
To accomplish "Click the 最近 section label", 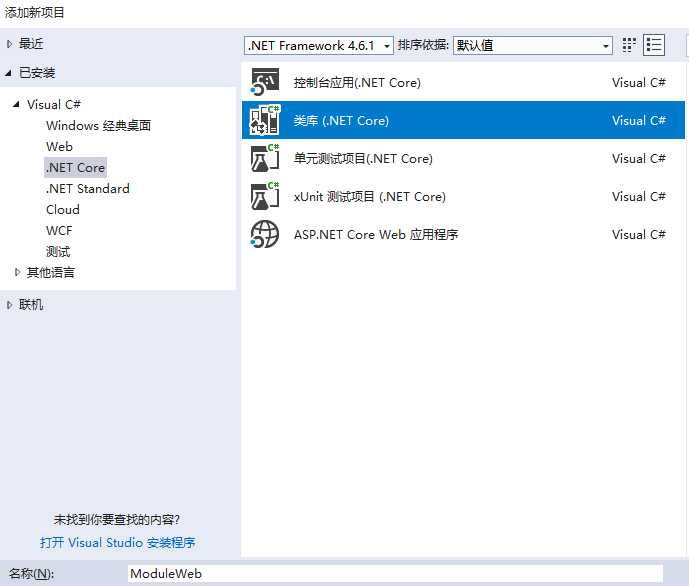I will [x=31, y=43].
